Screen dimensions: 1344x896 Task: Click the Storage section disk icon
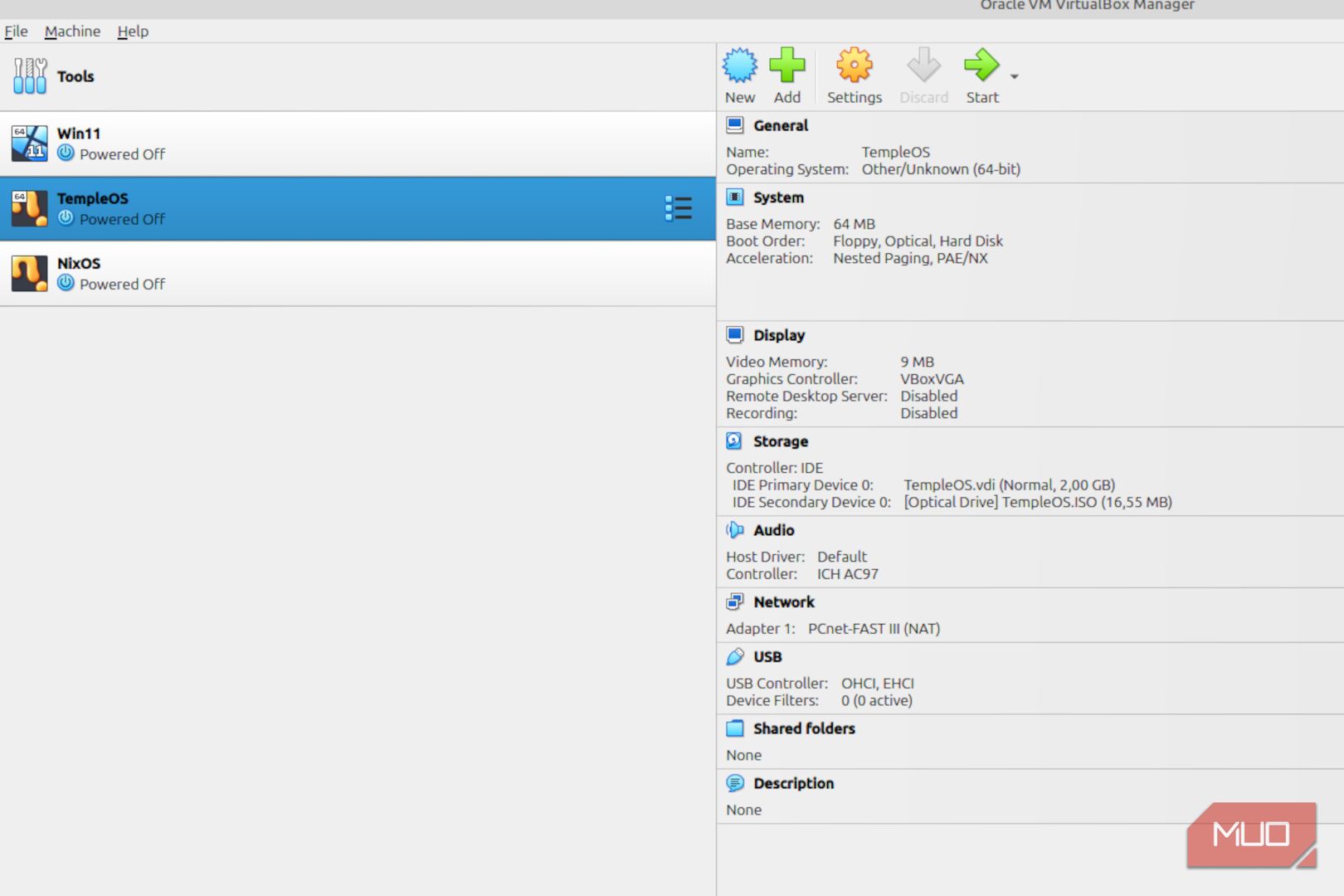734,441
